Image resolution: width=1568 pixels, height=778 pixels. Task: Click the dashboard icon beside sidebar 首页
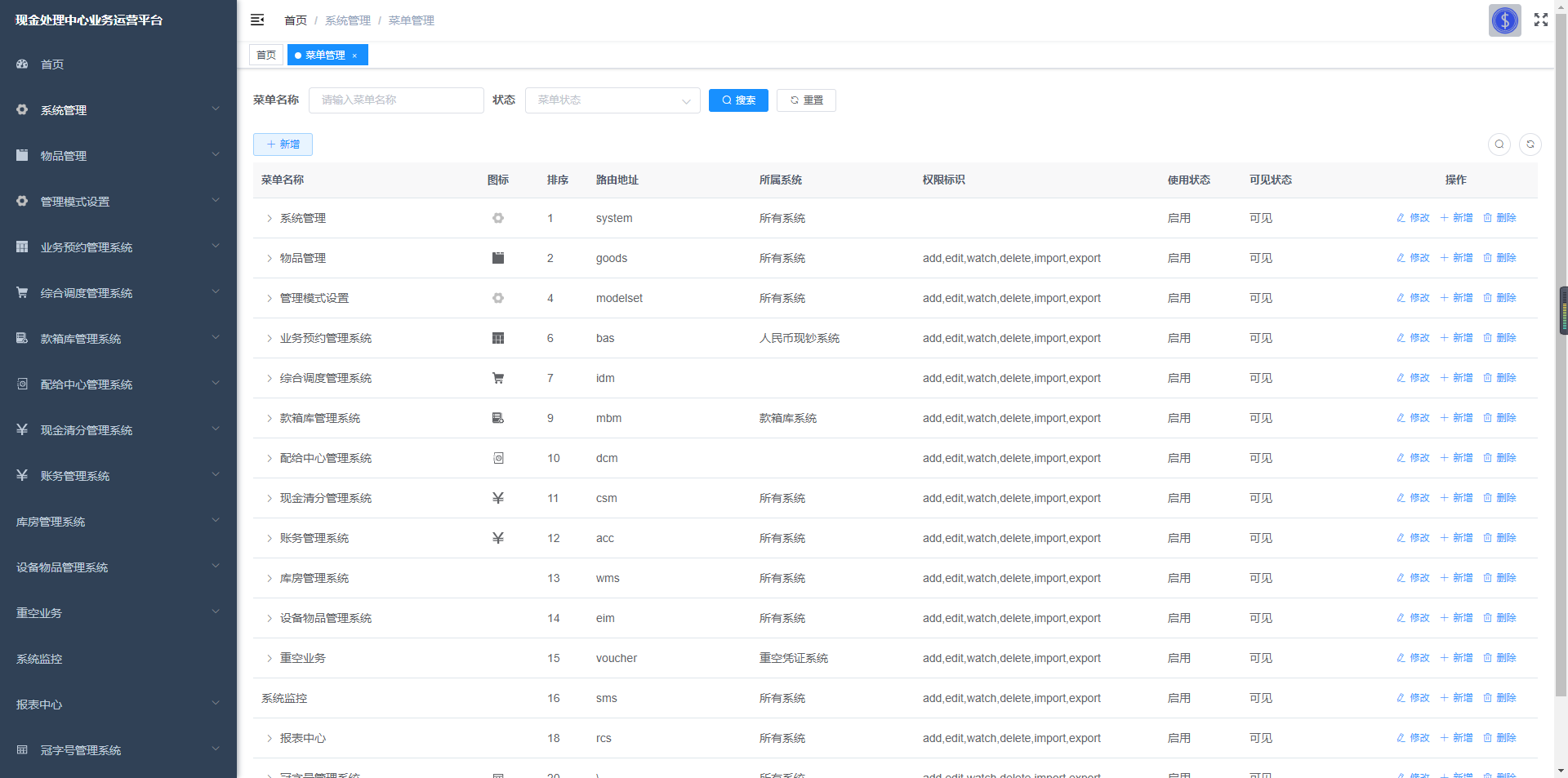click(x=22, y=64)
